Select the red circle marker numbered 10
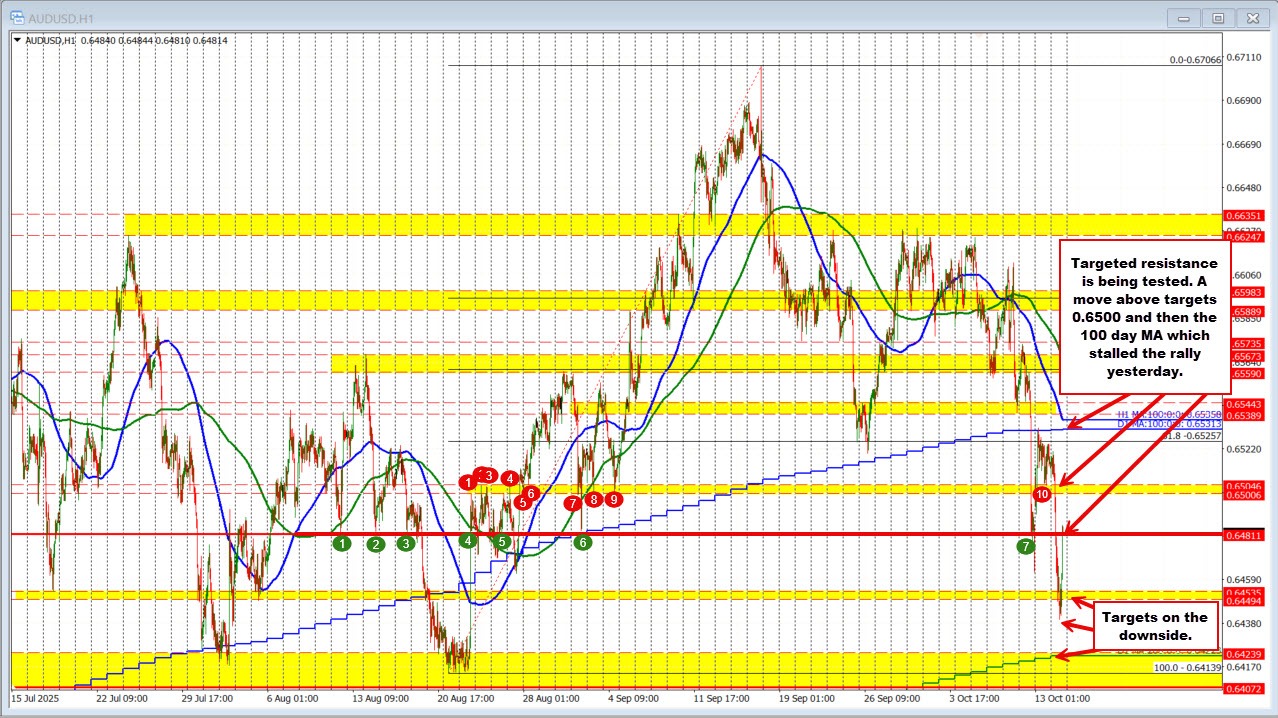 click(1042, 494)
